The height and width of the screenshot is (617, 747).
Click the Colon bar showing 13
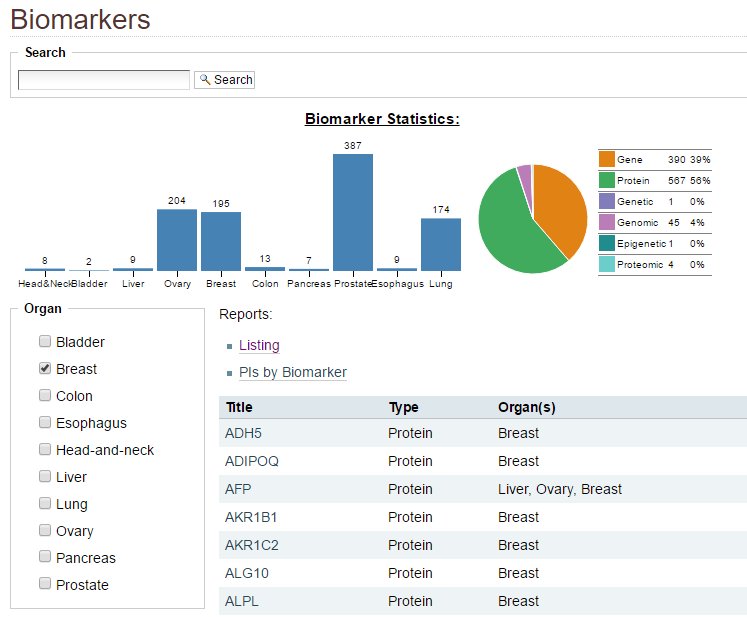(265, 269)
